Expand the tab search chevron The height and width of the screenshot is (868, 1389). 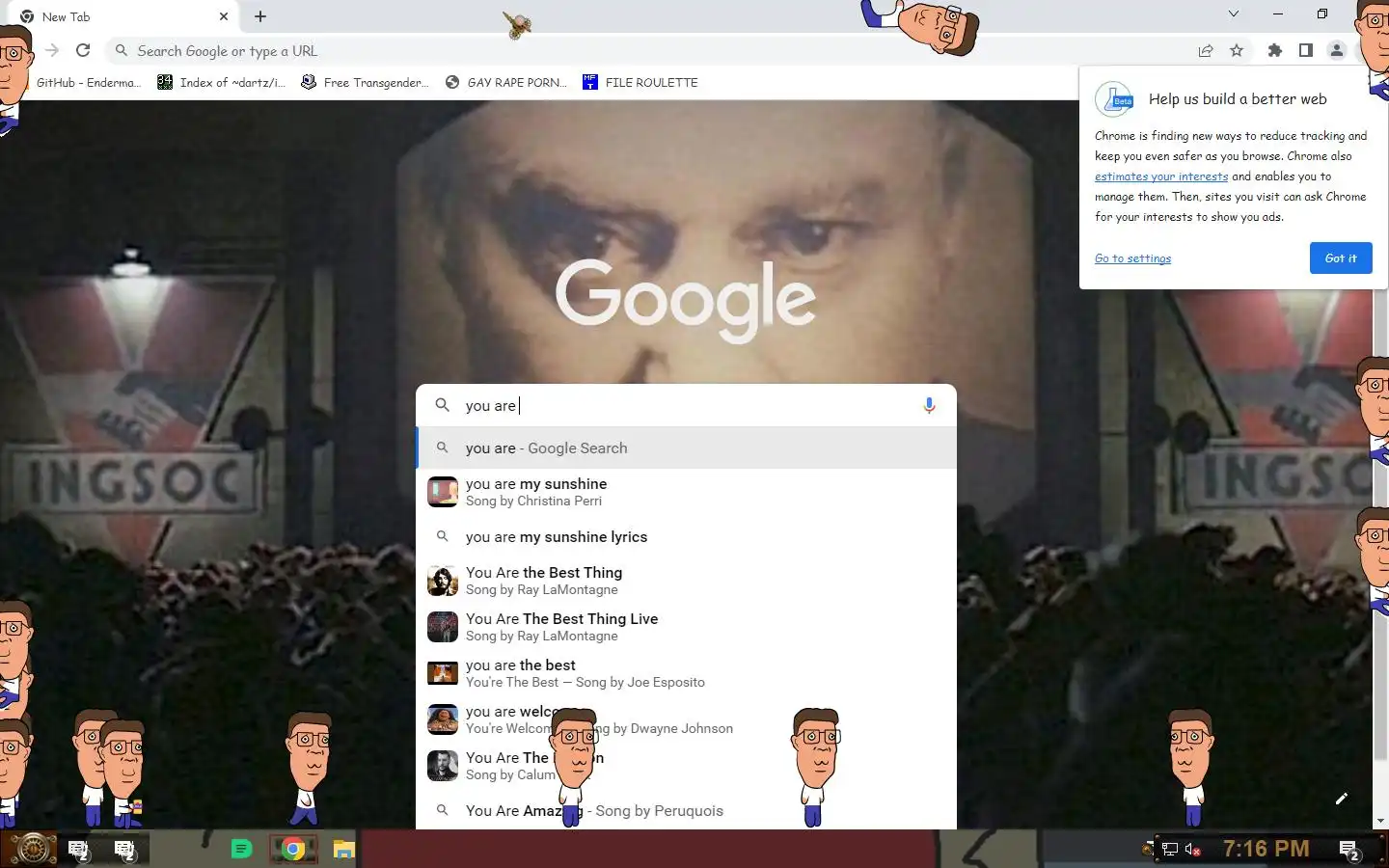[1233, 14]
